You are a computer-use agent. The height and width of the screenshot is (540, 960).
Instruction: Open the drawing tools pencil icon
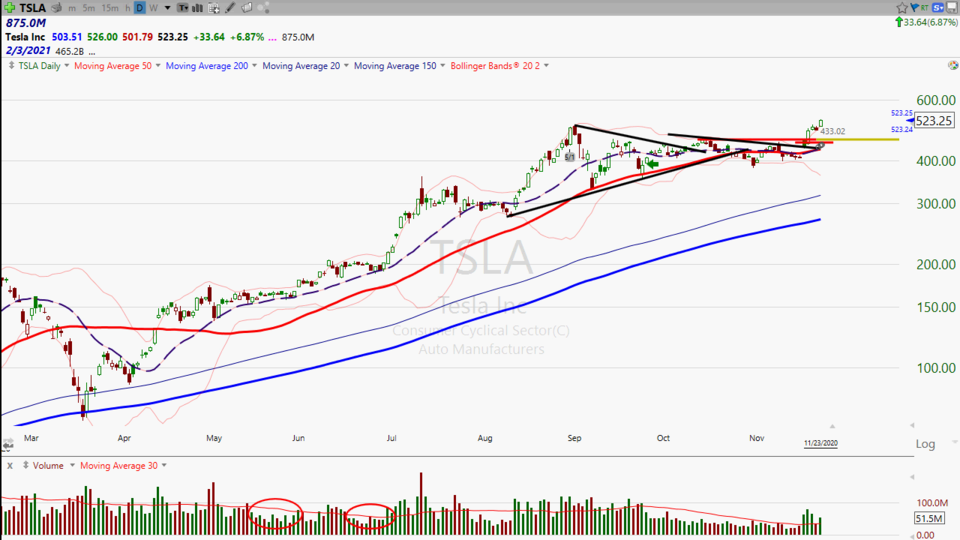coord(230,8)
